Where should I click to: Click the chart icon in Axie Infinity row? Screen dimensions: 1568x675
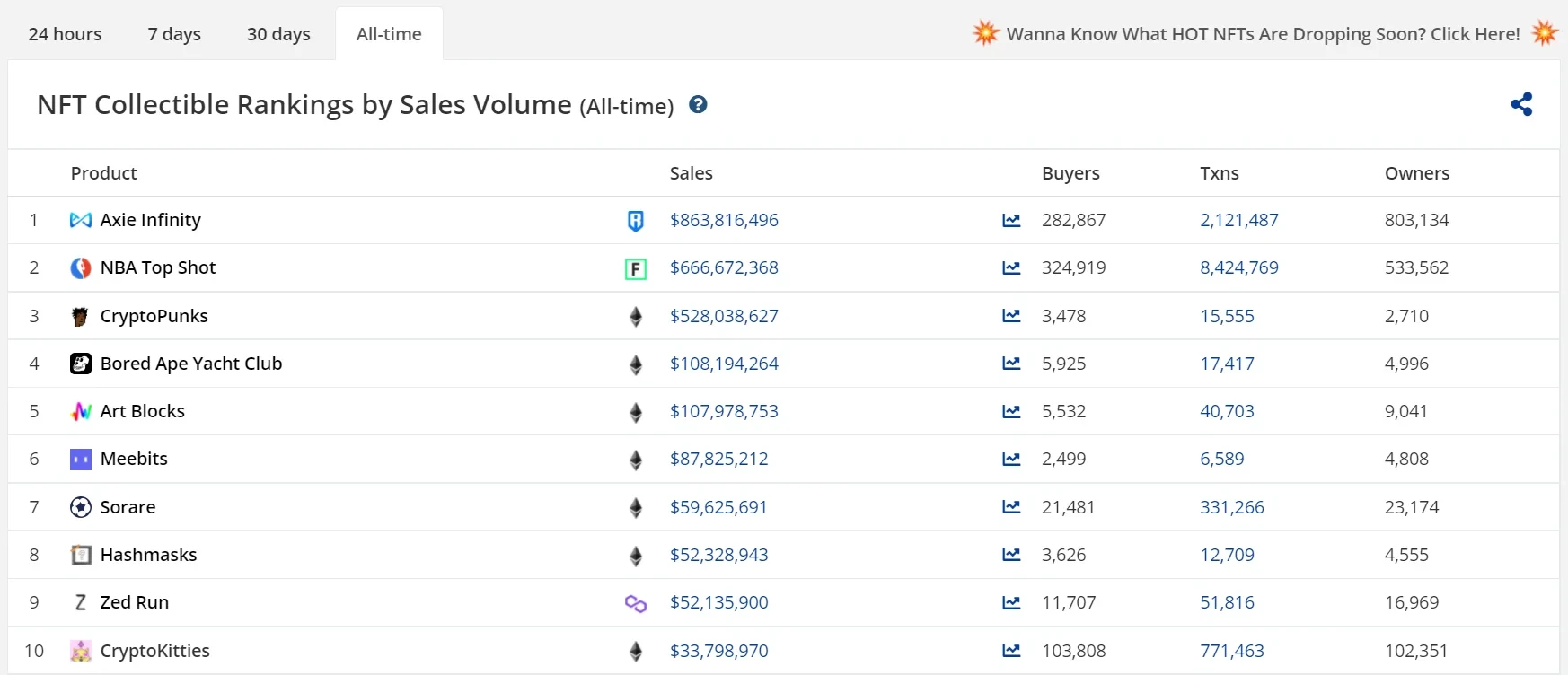tap(1011, 221)
